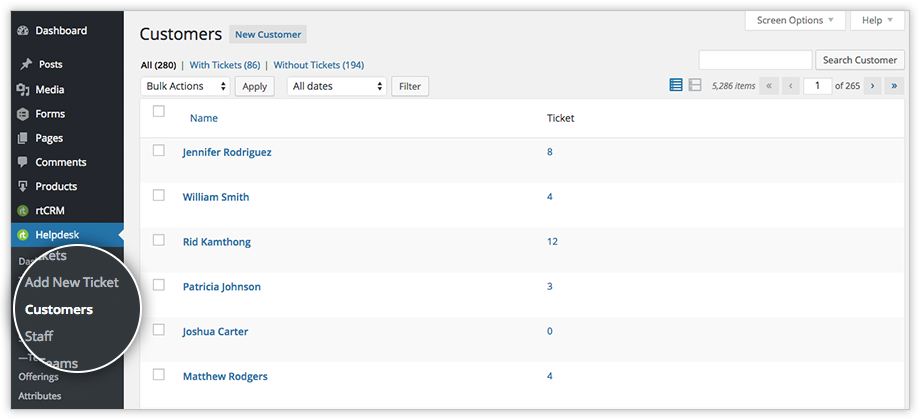920x420 pixels.
Task: Jump to last page arrow
Action: [x=894, y=86]
